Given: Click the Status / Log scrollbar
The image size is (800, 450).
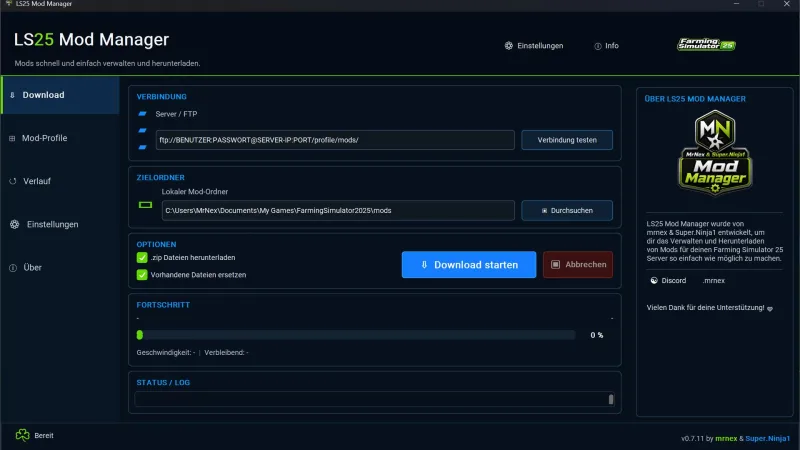Looking at the screenshot, I should coord(611,399).
